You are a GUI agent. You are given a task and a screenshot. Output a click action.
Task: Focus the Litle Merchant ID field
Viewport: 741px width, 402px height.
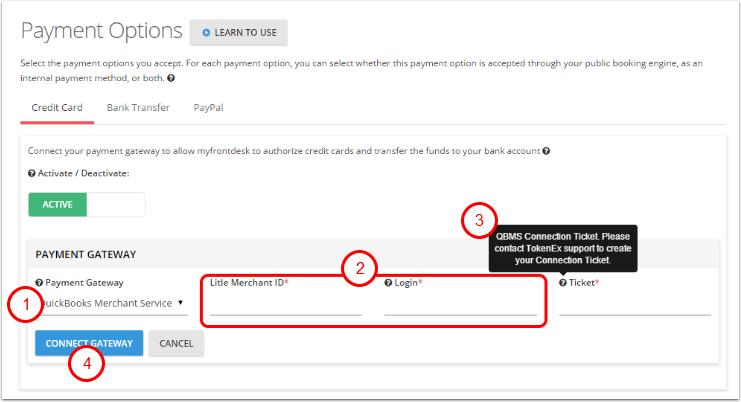pyautogui.click(x=286, y=305)
